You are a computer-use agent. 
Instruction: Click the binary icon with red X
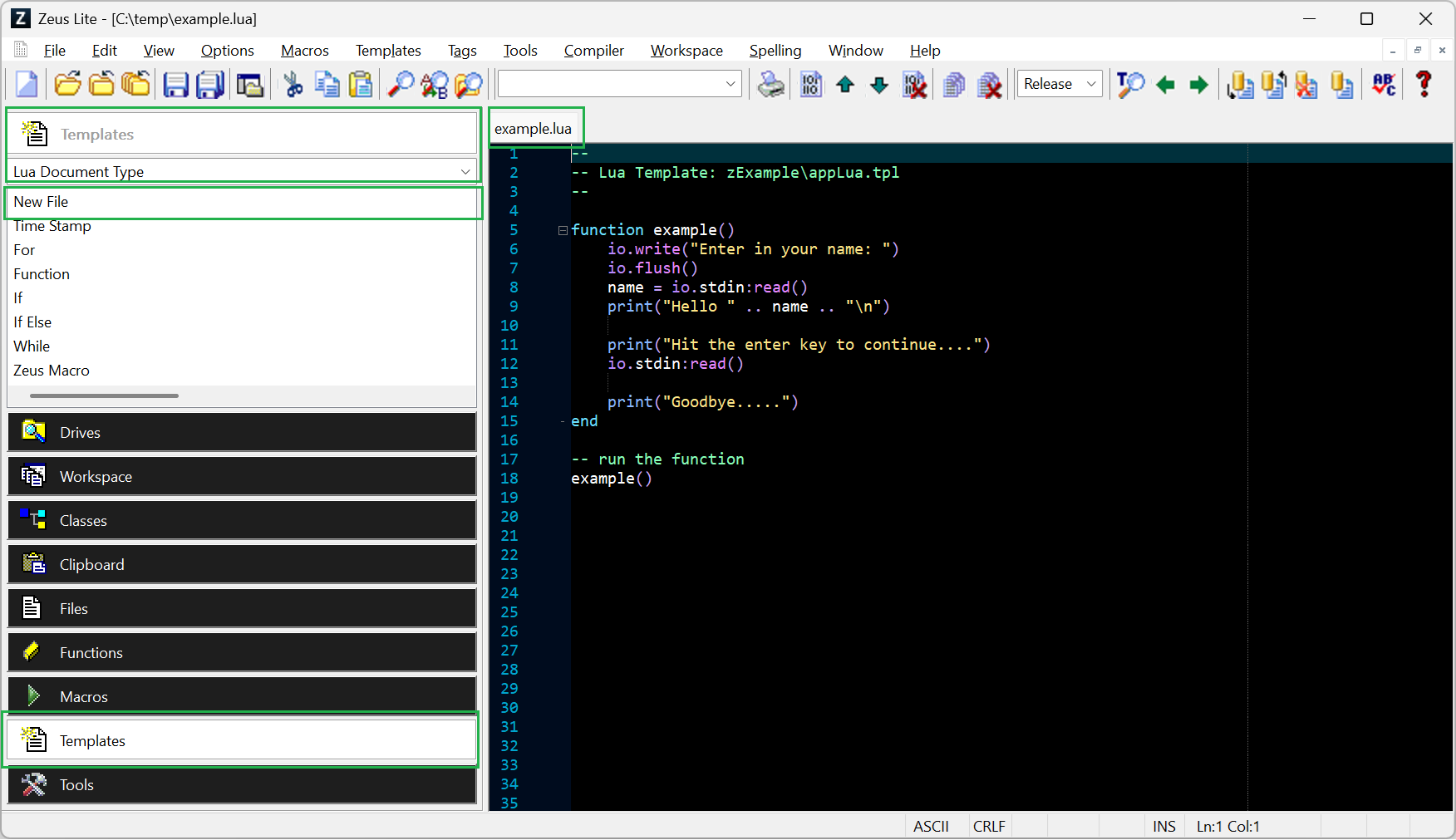click(914, 84)
